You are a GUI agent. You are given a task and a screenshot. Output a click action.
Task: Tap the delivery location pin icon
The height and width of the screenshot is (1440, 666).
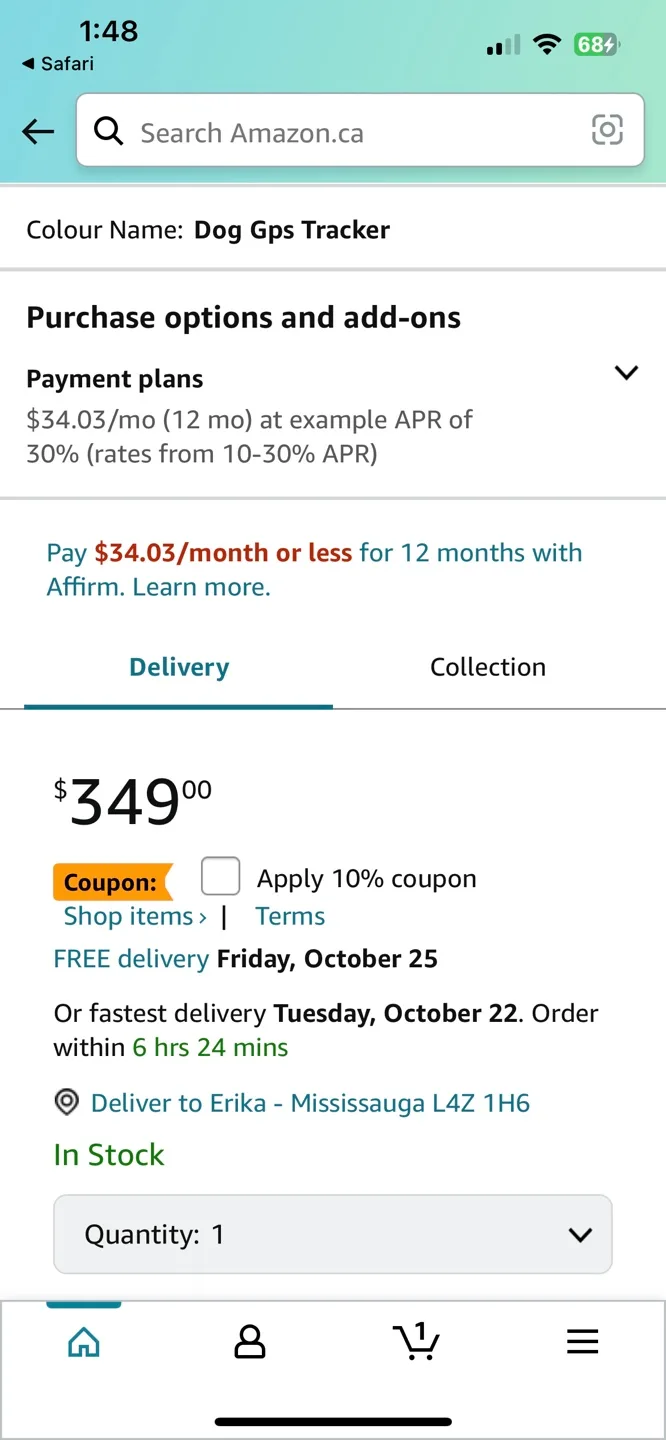pos(67,1103)
